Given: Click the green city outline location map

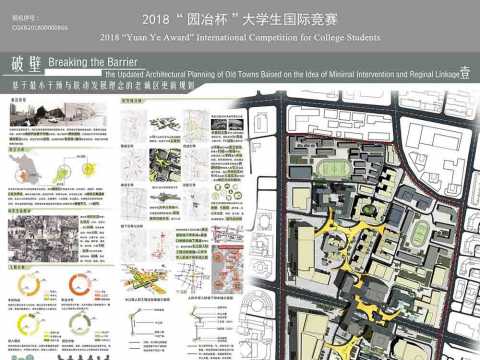Looking at the screenshot, I should click(62, 173).
